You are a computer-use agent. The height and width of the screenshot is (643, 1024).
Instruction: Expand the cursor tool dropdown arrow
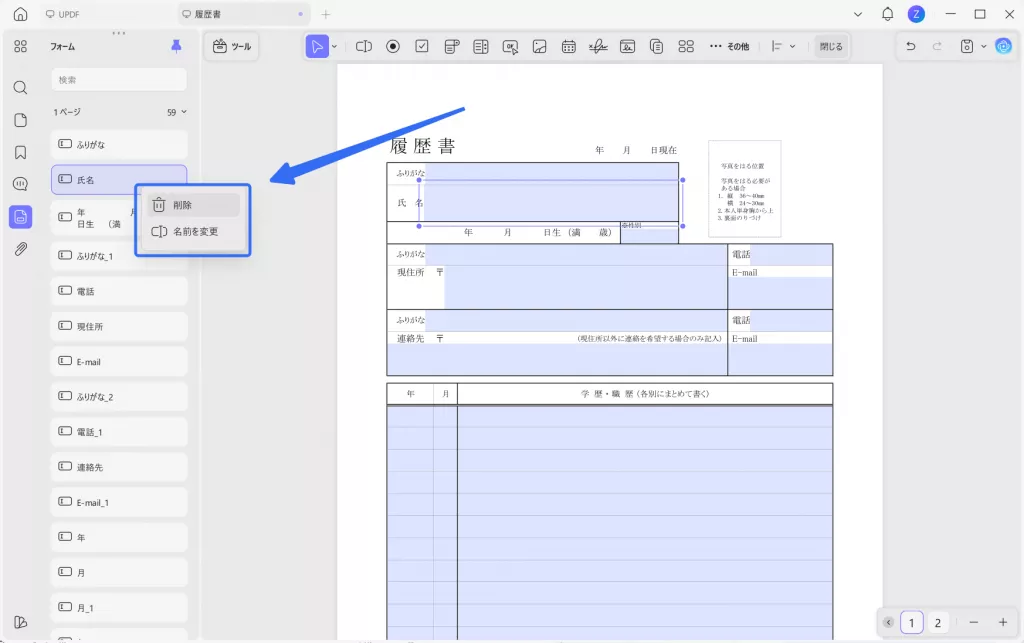click(x=334, y=46)
